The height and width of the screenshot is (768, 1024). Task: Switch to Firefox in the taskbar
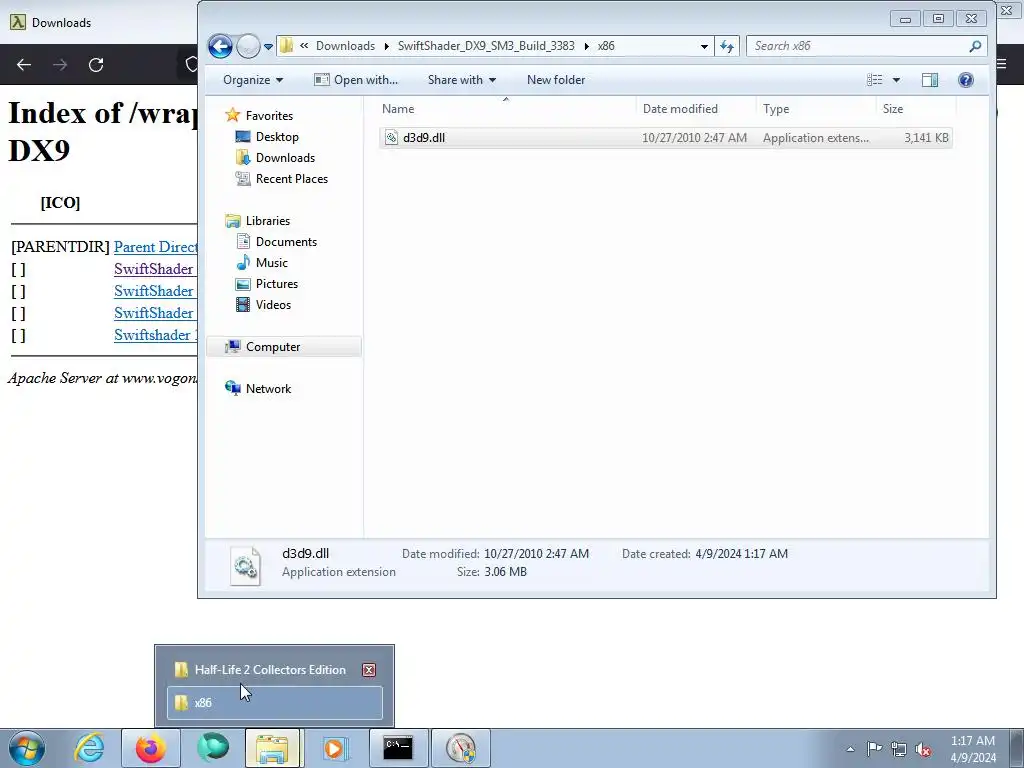pos(151,748)
